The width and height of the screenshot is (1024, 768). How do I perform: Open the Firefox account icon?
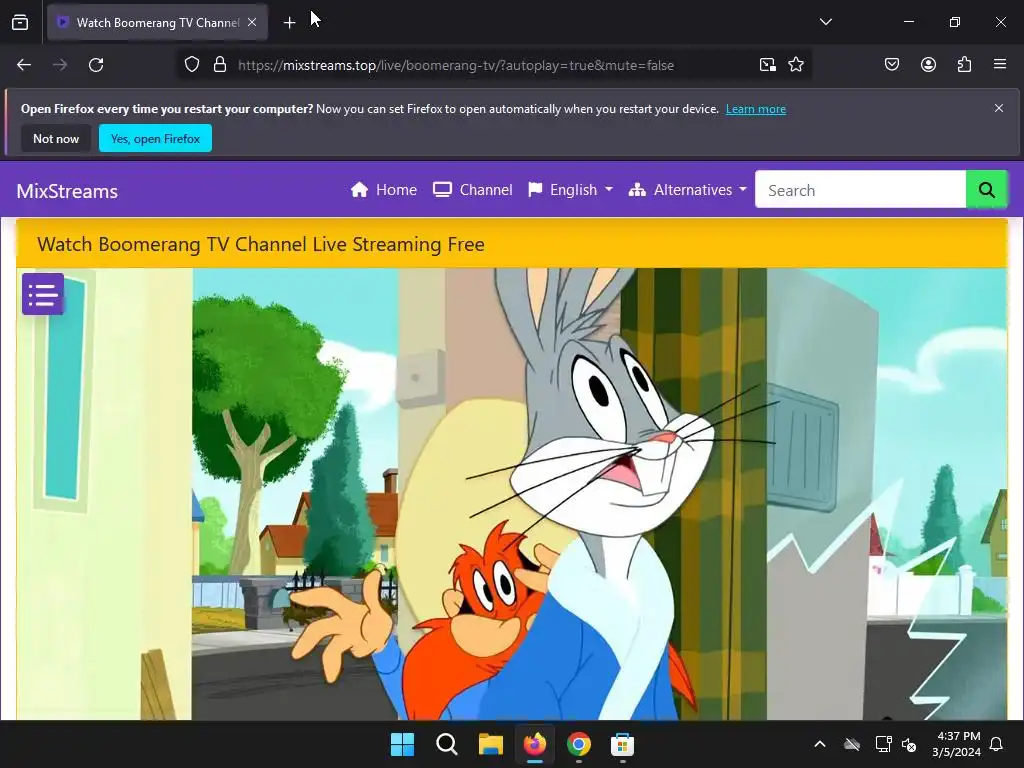(x=928, y=65)
